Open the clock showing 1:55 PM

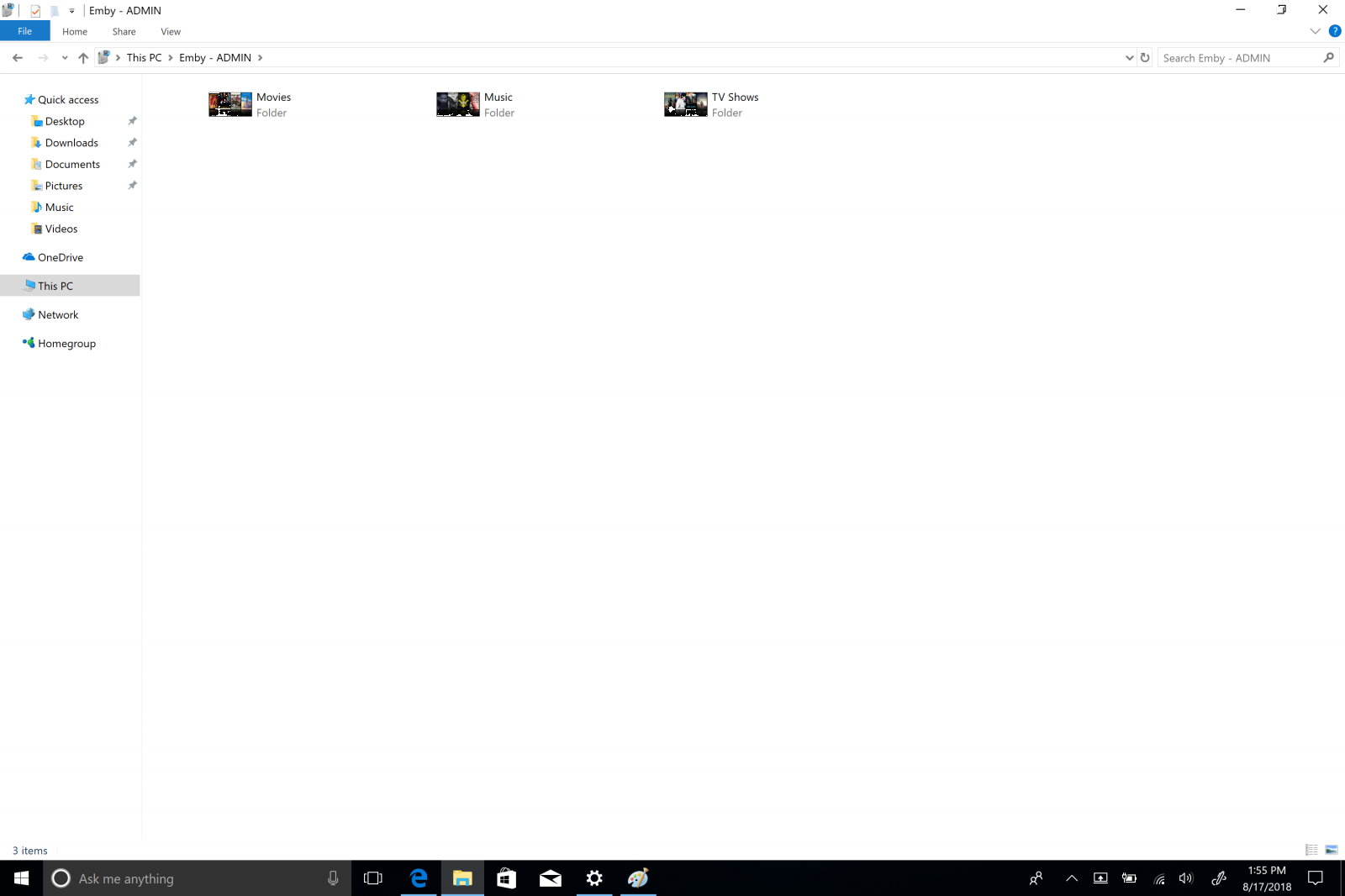(x=1267, y=878)
